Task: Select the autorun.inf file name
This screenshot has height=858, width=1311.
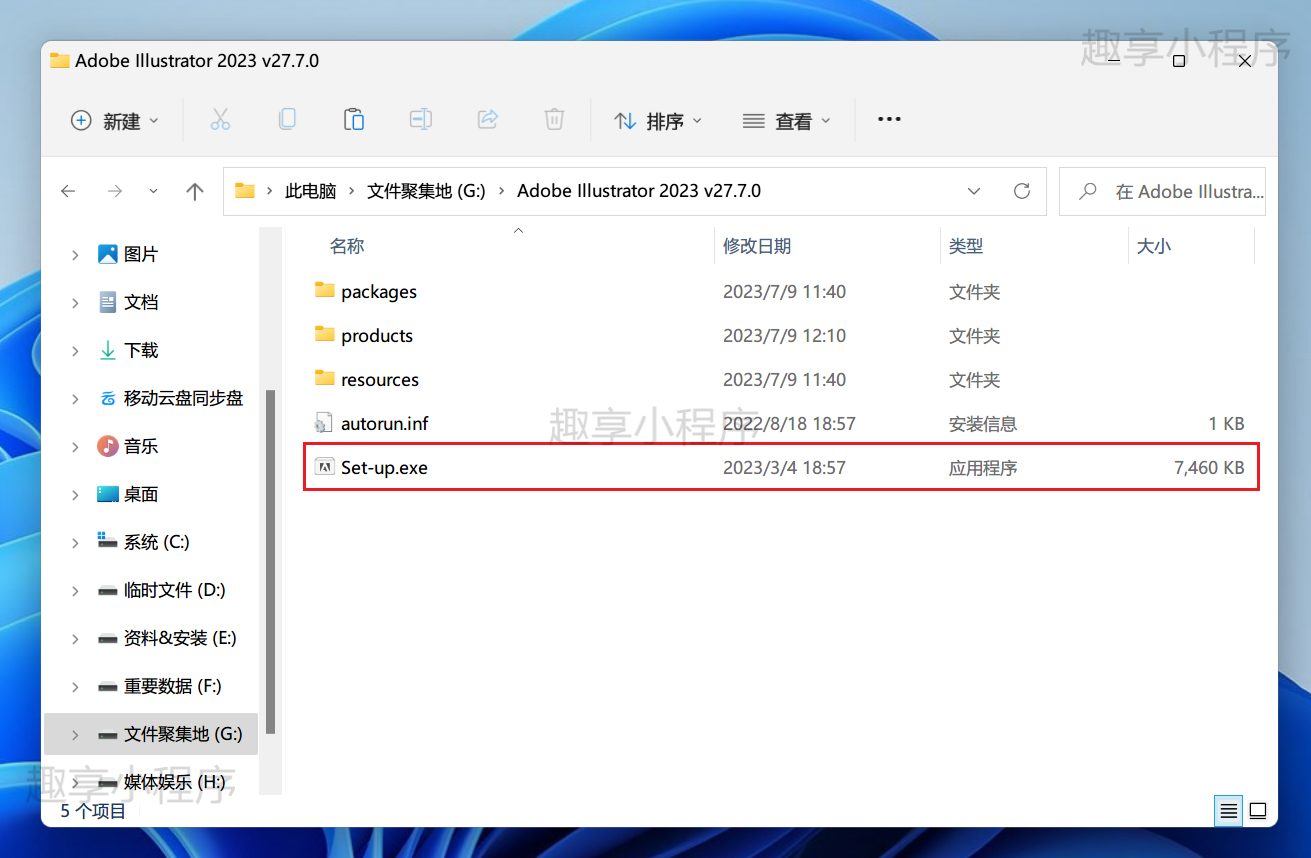Action: pyautogui.click(x=385, y=424)
